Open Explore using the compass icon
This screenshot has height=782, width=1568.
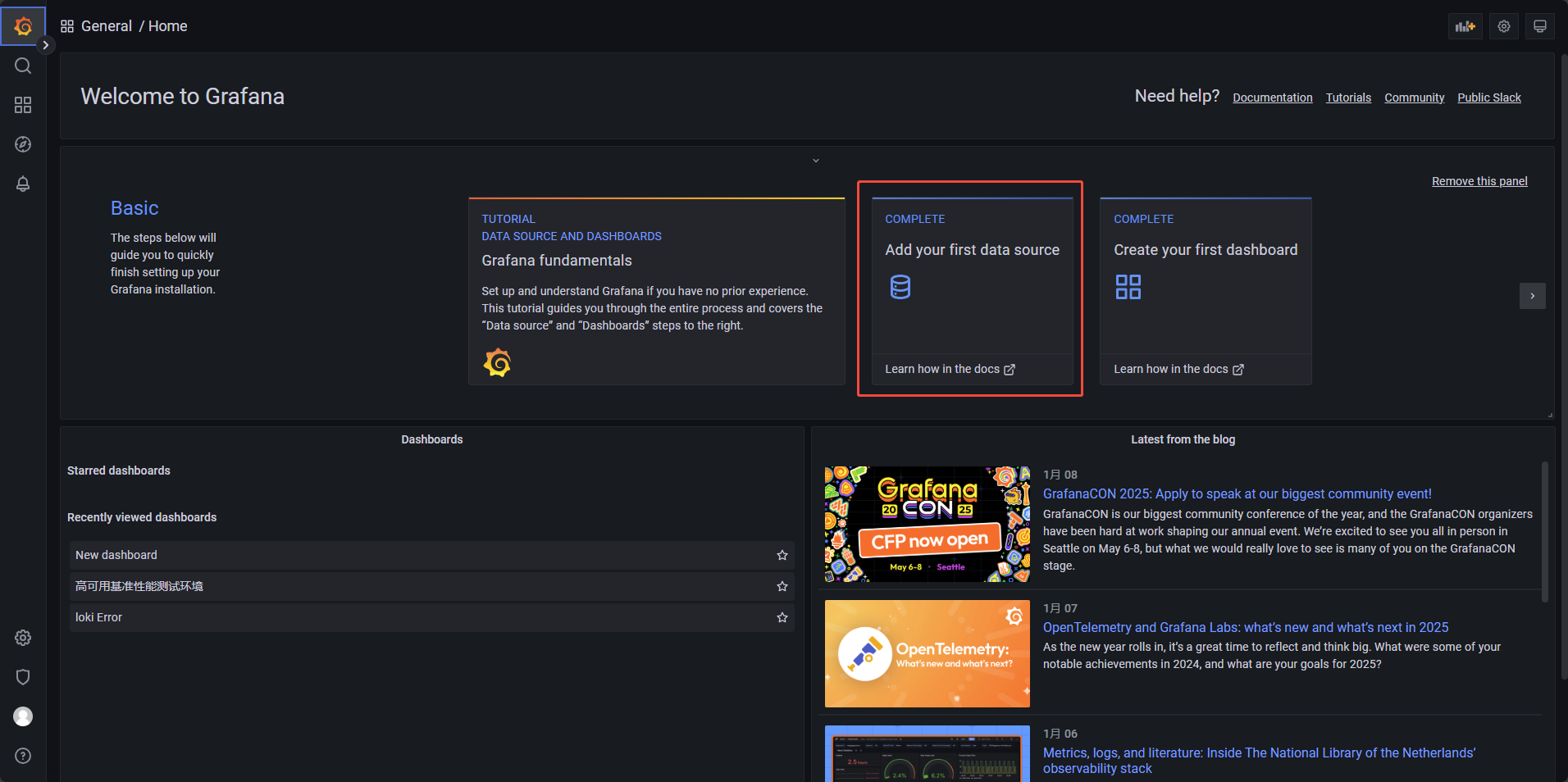click(x=22, y=144)
